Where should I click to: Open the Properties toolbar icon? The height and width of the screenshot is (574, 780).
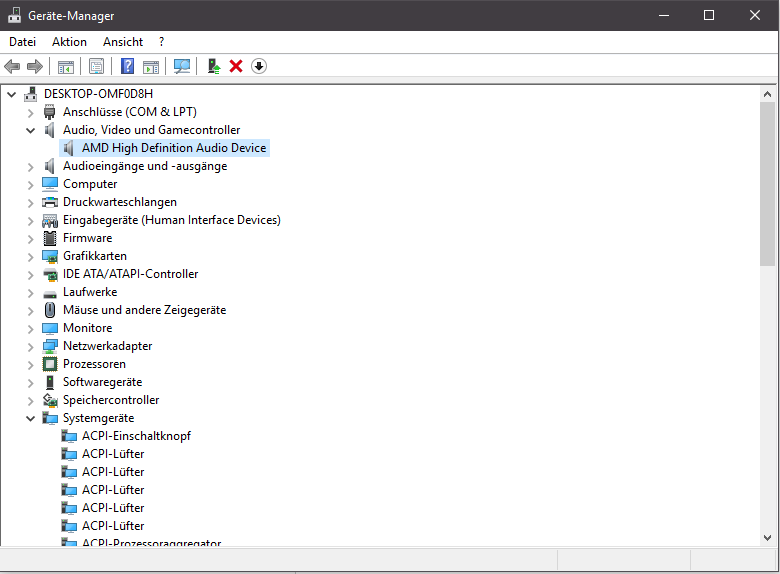point(97,66)
